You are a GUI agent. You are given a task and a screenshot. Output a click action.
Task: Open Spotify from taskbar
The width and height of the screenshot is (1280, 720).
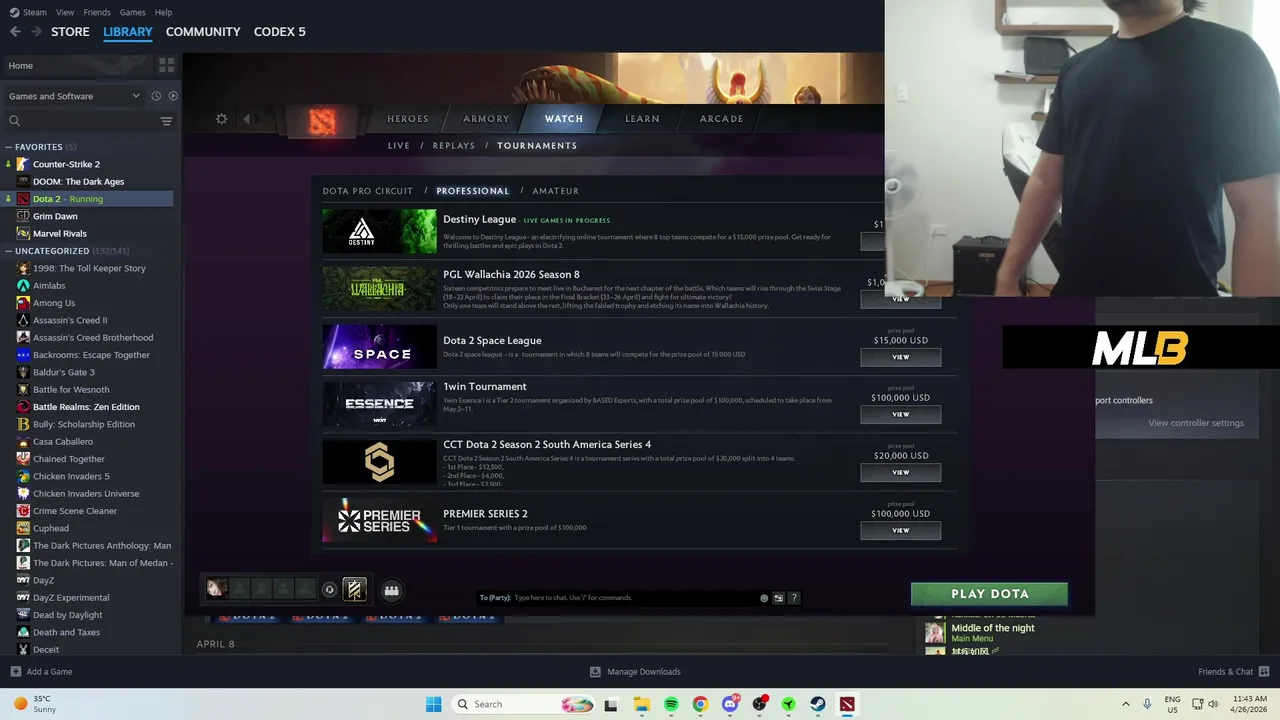click(671, 704)
